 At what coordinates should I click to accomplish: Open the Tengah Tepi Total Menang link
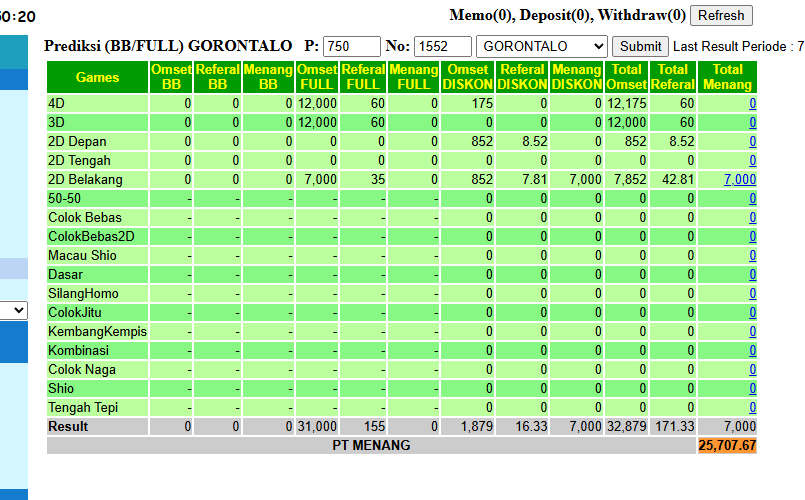[753, 407]
